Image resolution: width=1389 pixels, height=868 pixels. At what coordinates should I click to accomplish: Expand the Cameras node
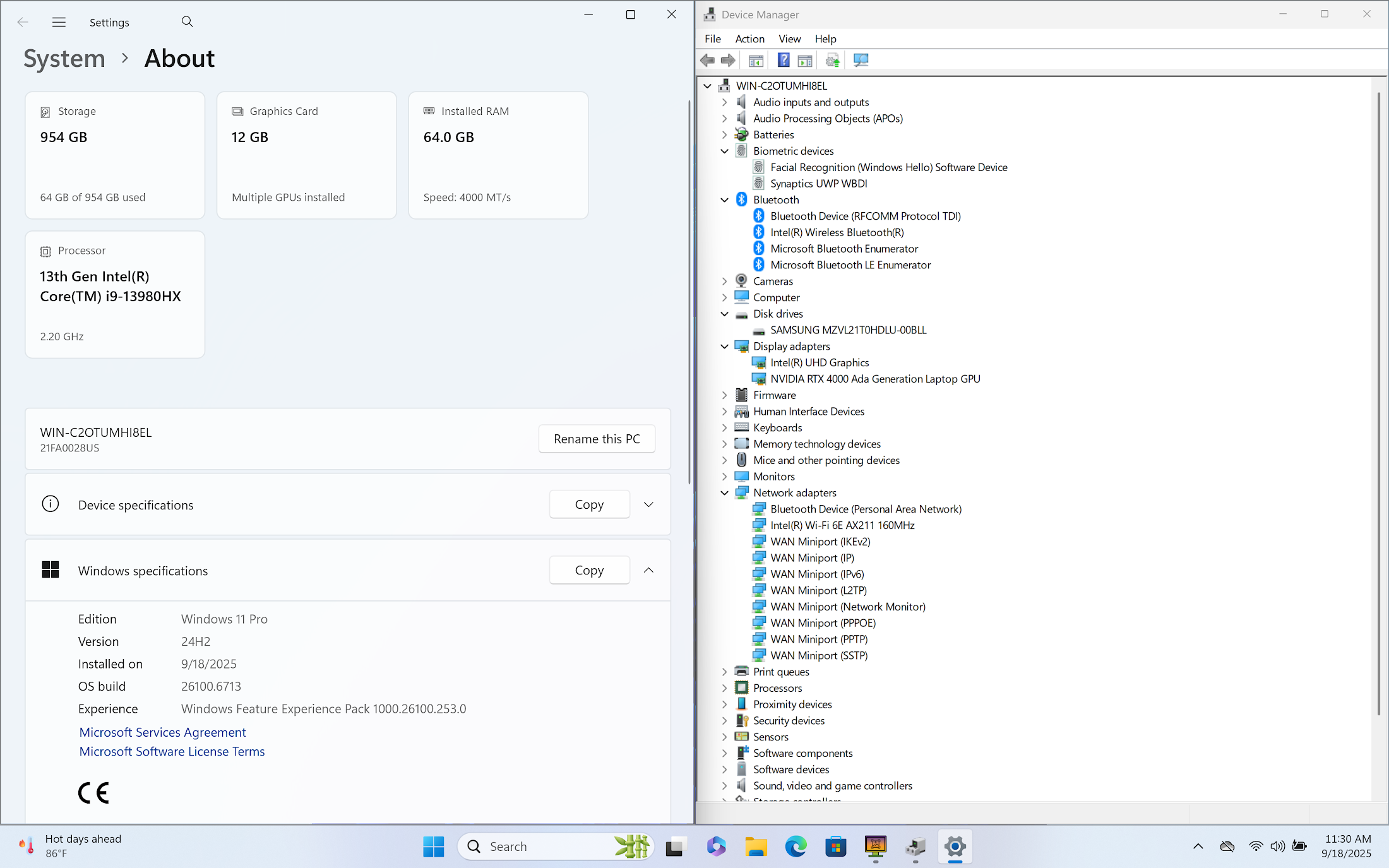click(x=725, y=281)
